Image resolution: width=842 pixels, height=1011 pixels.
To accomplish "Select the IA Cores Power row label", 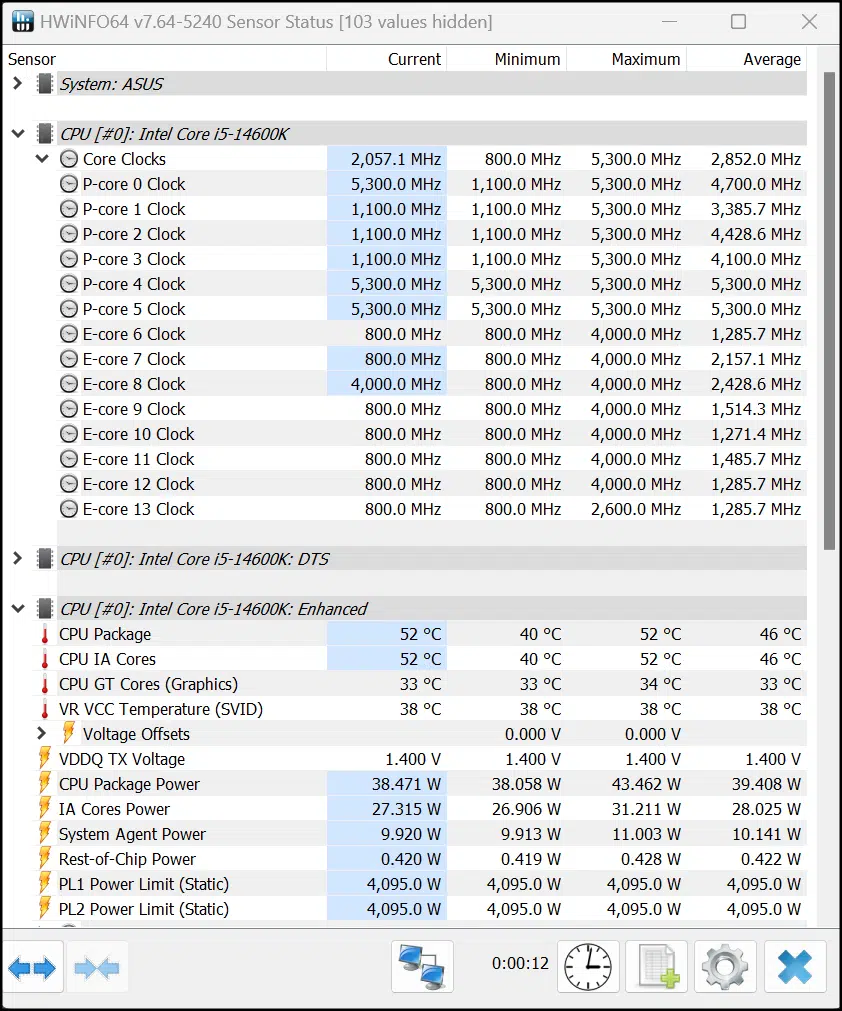I will [x=114, y=809].
